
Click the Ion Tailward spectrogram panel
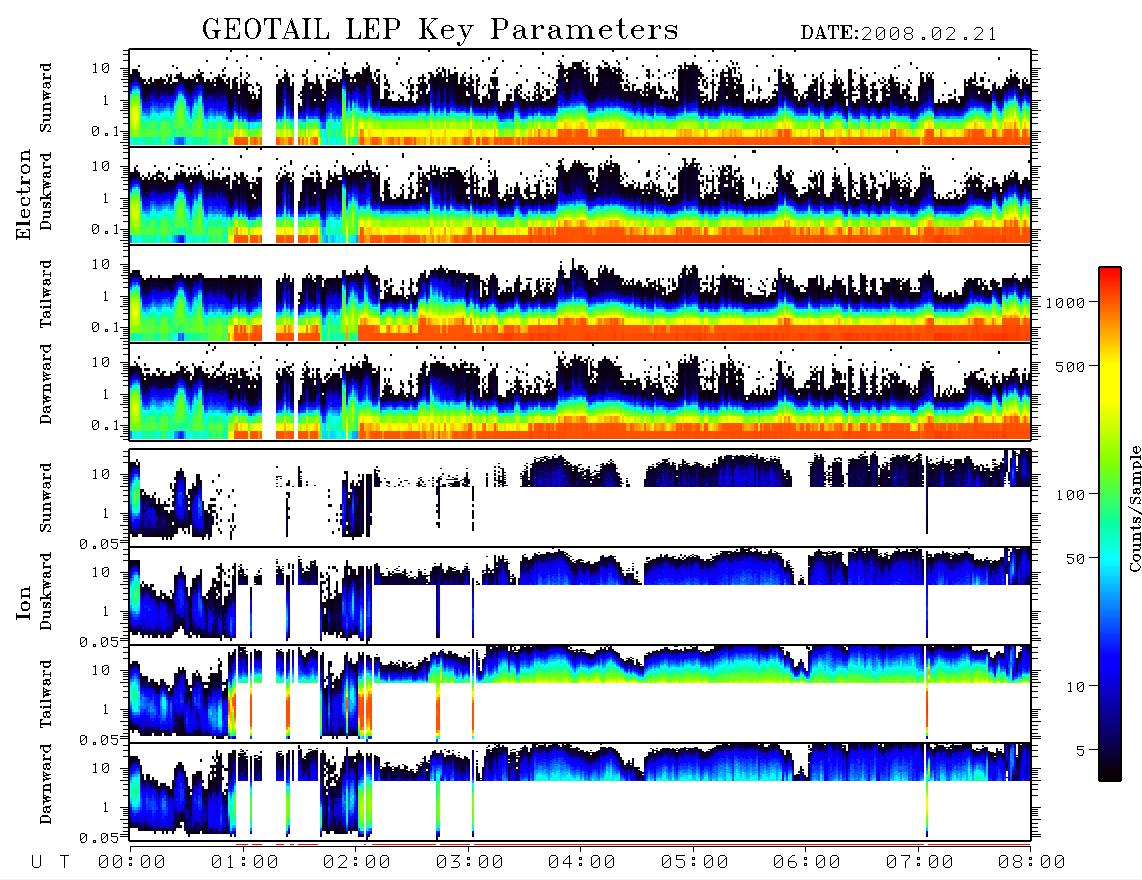pos(580,693)
